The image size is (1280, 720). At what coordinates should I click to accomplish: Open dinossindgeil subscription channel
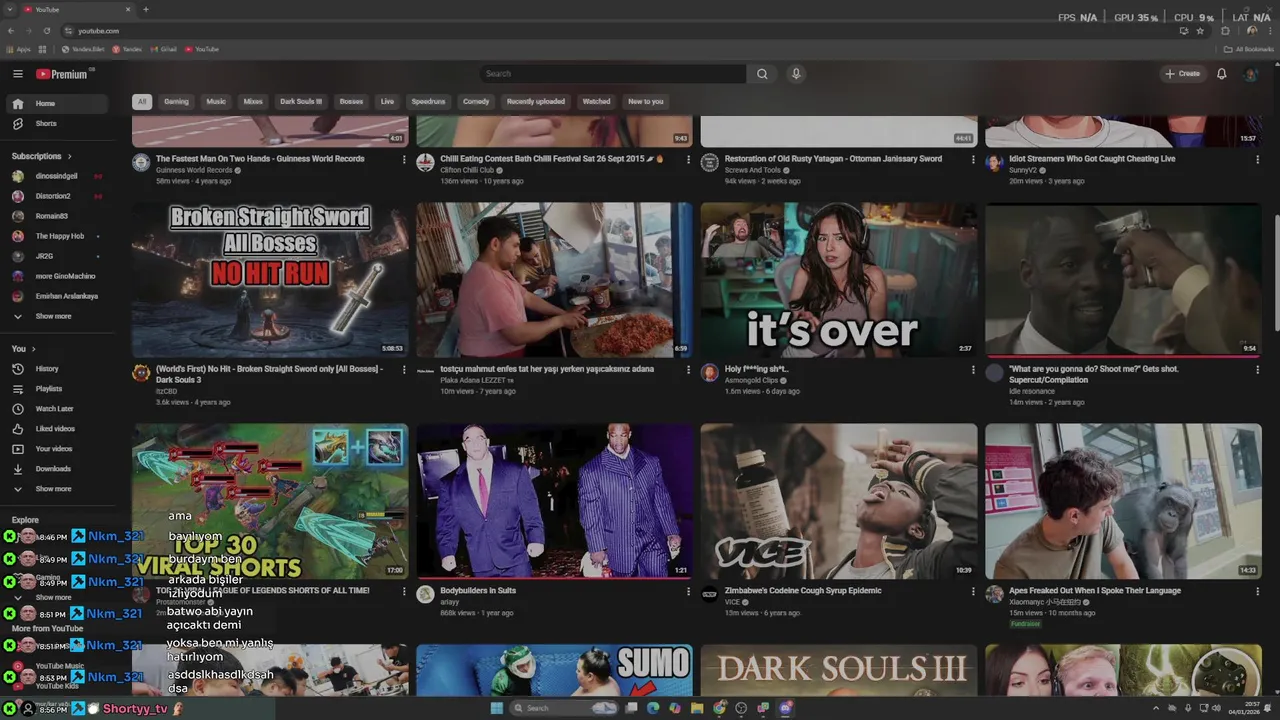[x=58, y=176]
